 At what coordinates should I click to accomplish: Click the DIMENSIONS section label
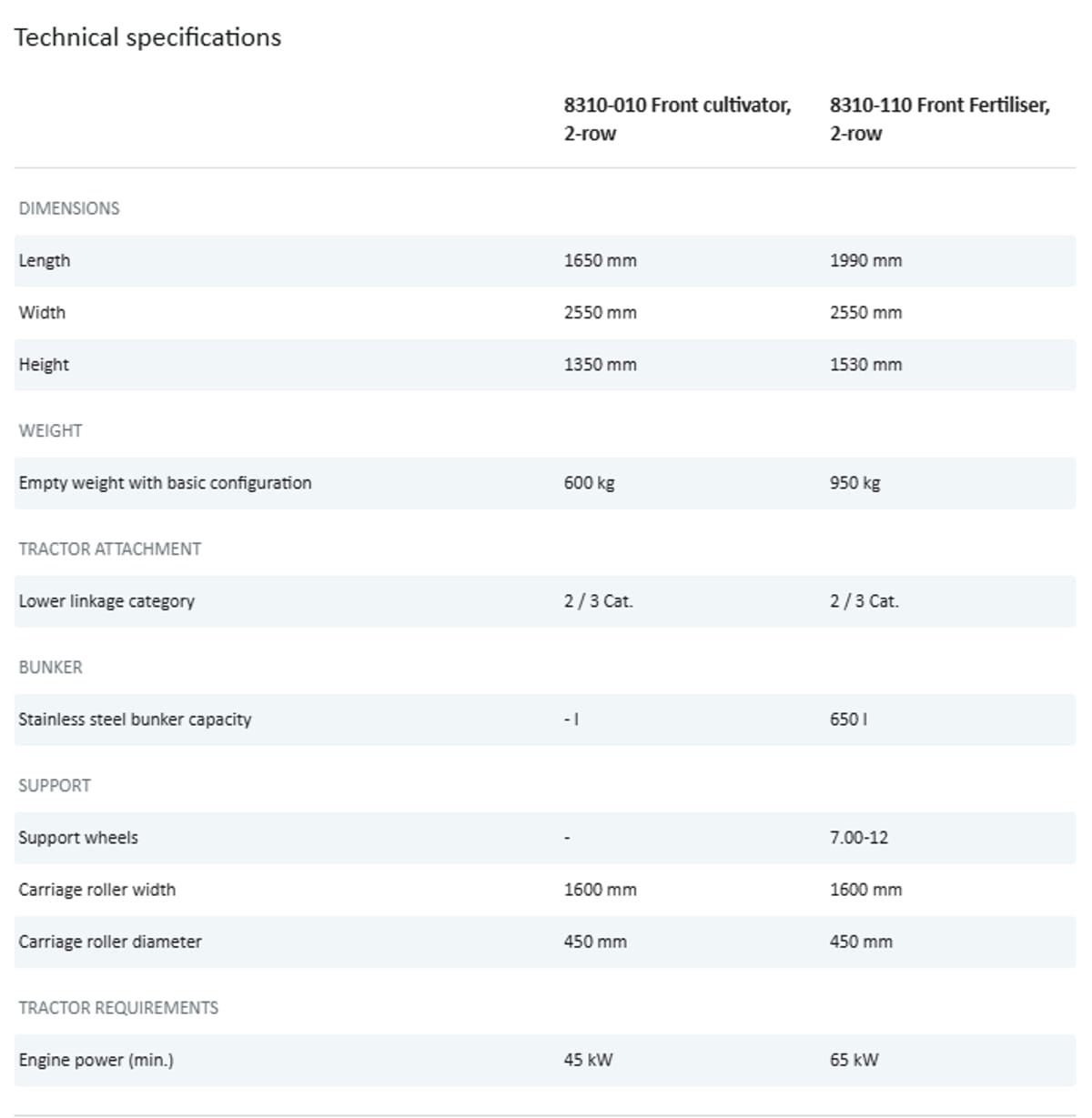(69, 208)
